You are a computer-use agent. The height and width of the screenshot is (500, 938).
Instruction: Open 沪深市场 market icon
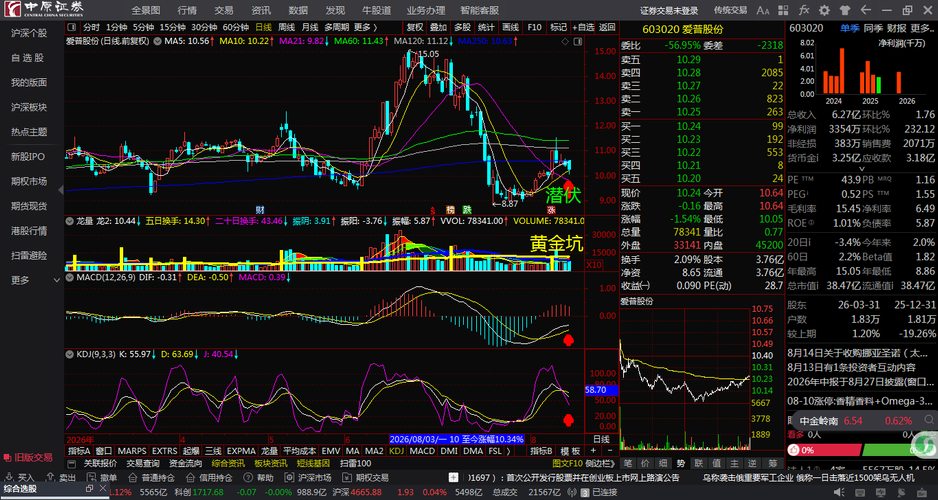288,478
